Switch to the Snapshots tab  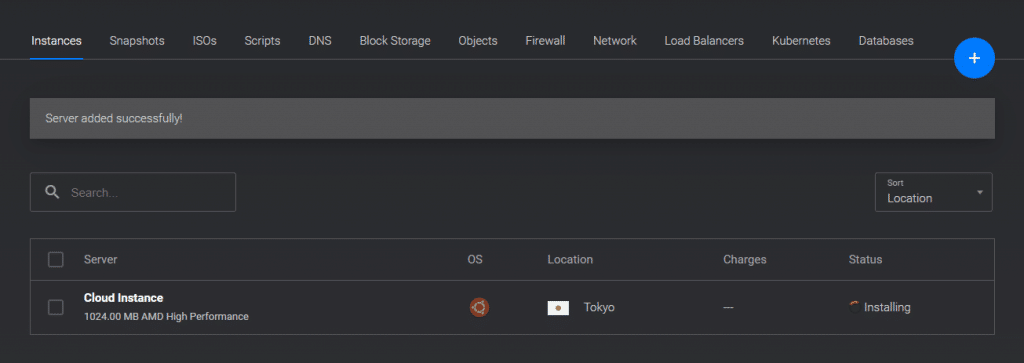click(137, 40)
